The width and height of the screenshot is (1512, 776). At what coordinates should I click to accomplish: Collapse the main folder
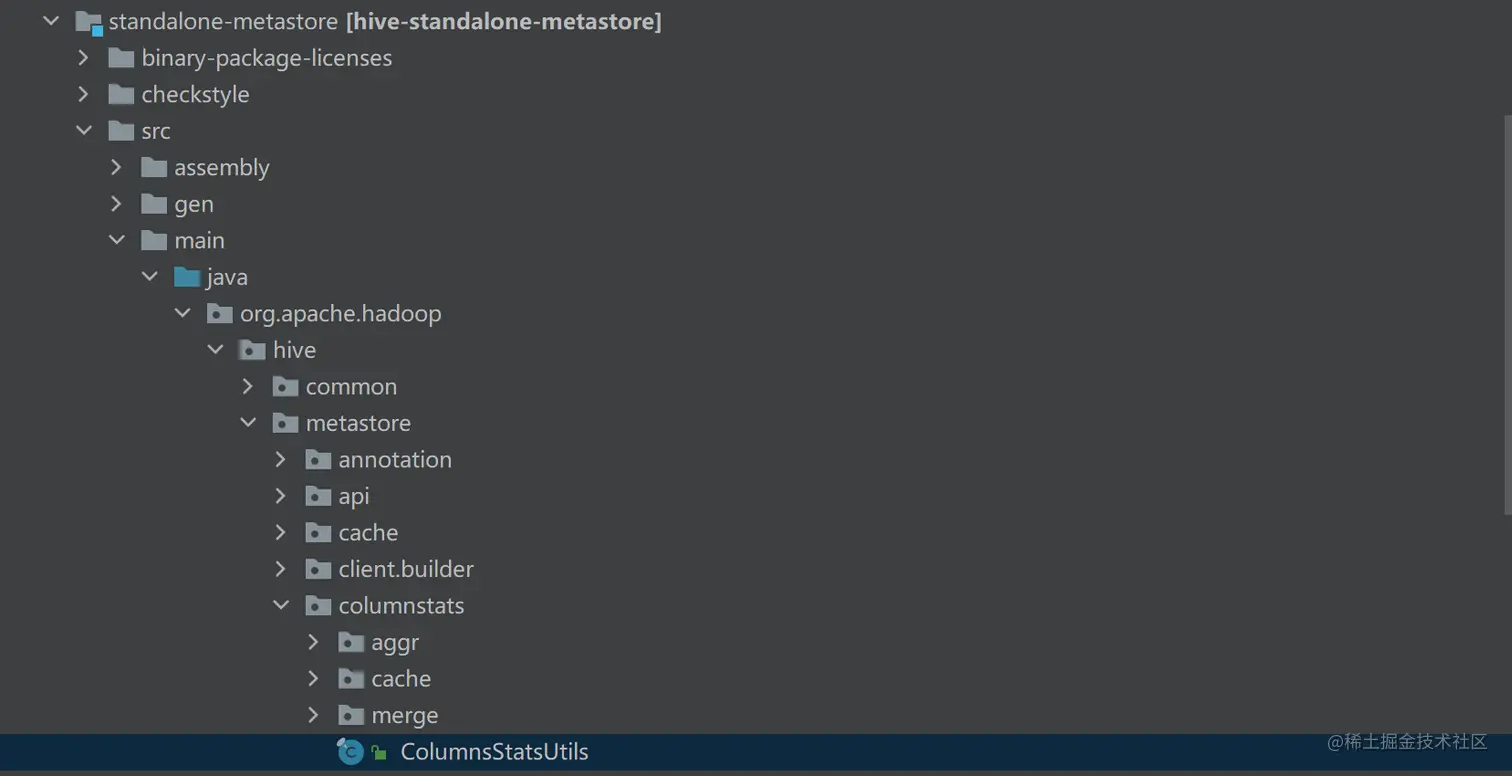[x=117, y=240]
